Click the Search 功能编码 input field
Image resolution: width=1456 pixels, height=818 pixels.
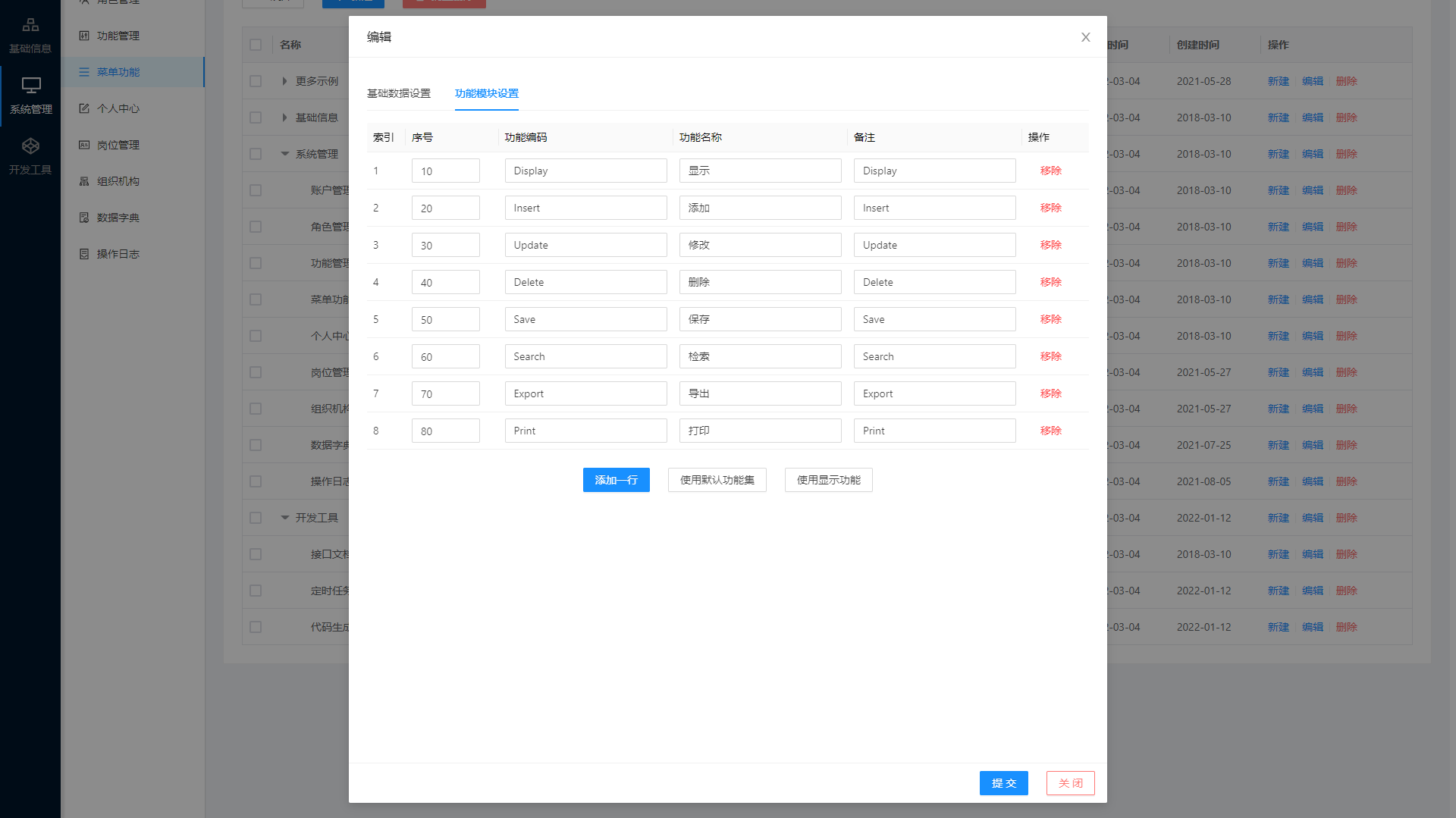[585, 356]
